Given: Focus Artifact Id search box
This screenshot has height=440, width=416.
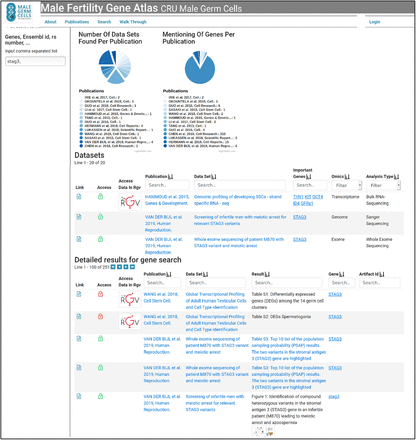Looking at the screenshot, I should (x=379, y=283).
